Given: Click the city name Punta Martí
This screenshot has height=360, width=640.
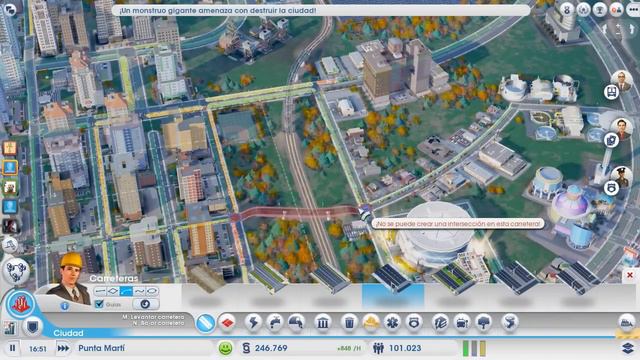Looking at the screenshot, I should tap(102, 348).
